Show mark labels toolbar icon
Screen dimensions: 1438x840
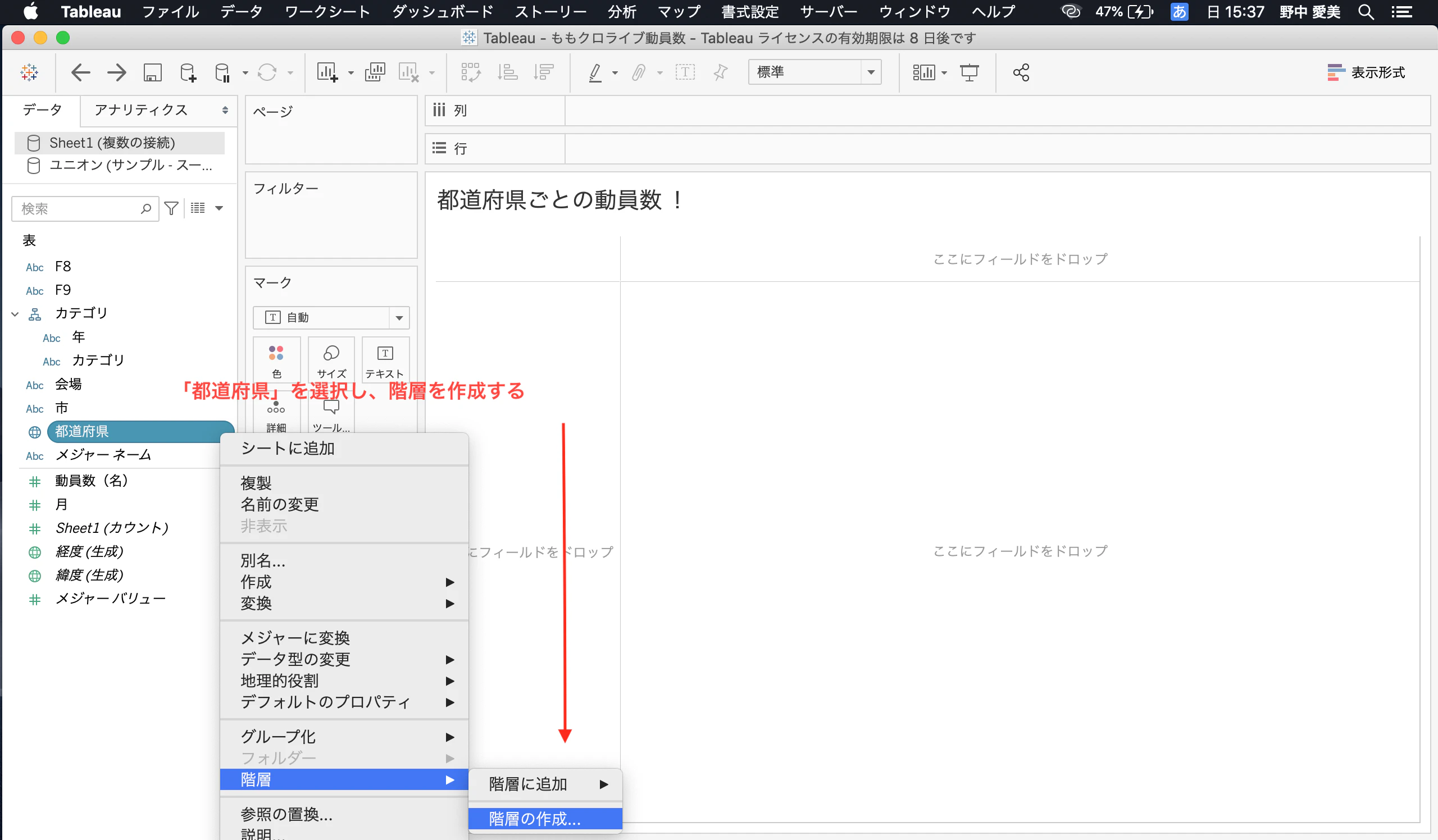685,72
